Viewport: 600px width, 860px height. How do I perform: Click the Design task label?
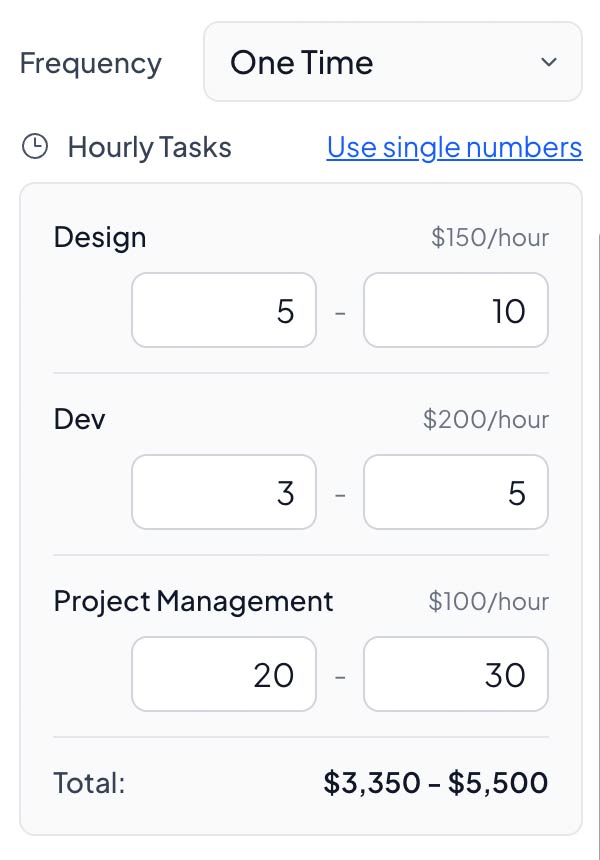[x=100, y=237]
